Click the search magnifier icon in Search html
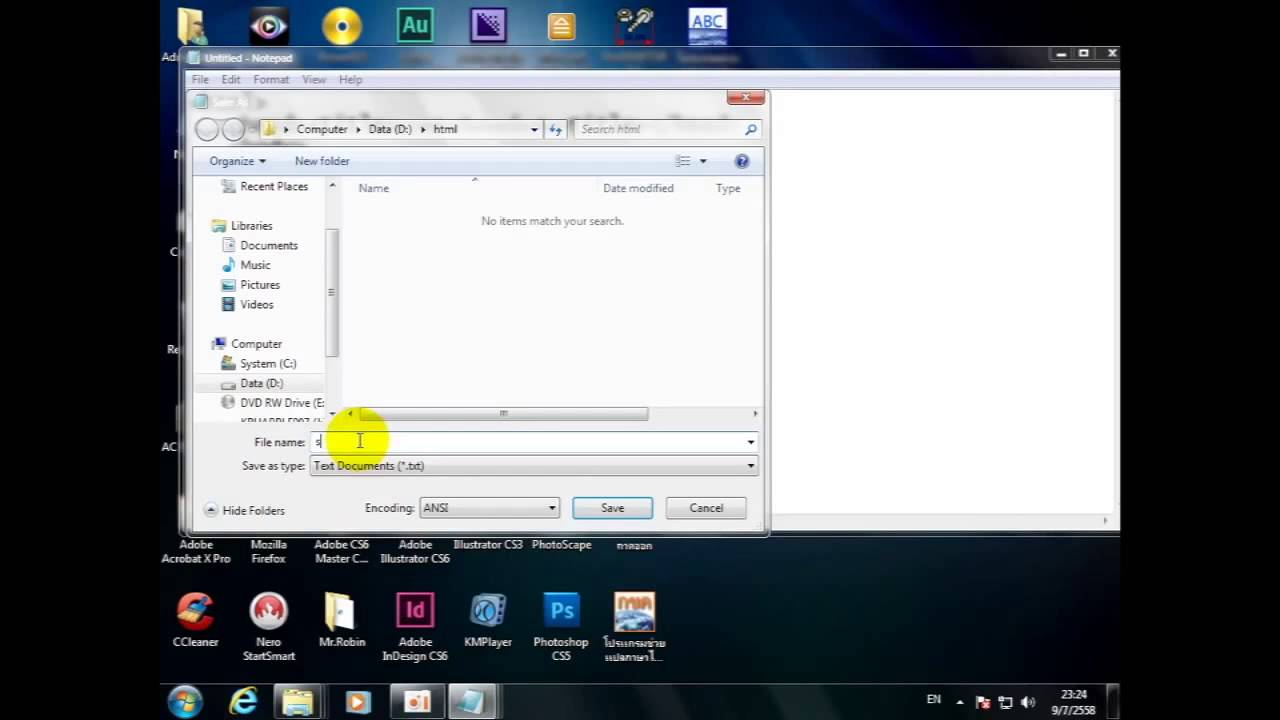The height and width of the screenshot is (720, 1280). pos(750,129)
